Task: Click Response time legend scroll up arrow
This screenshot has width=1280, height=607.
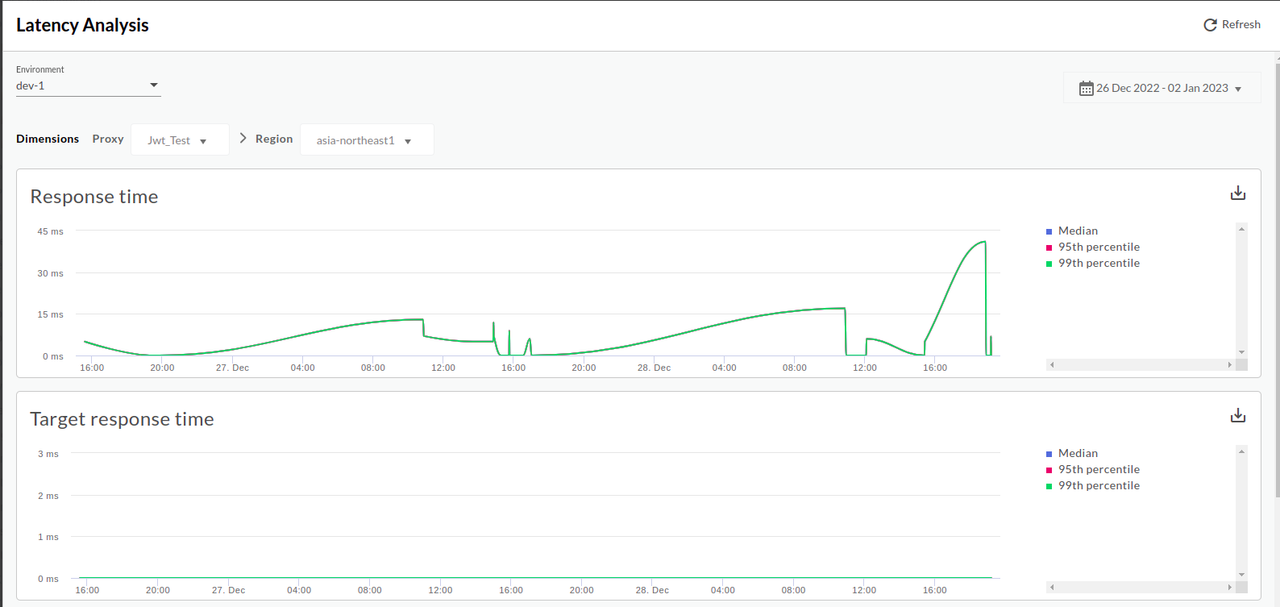Action: [1241, 228]
